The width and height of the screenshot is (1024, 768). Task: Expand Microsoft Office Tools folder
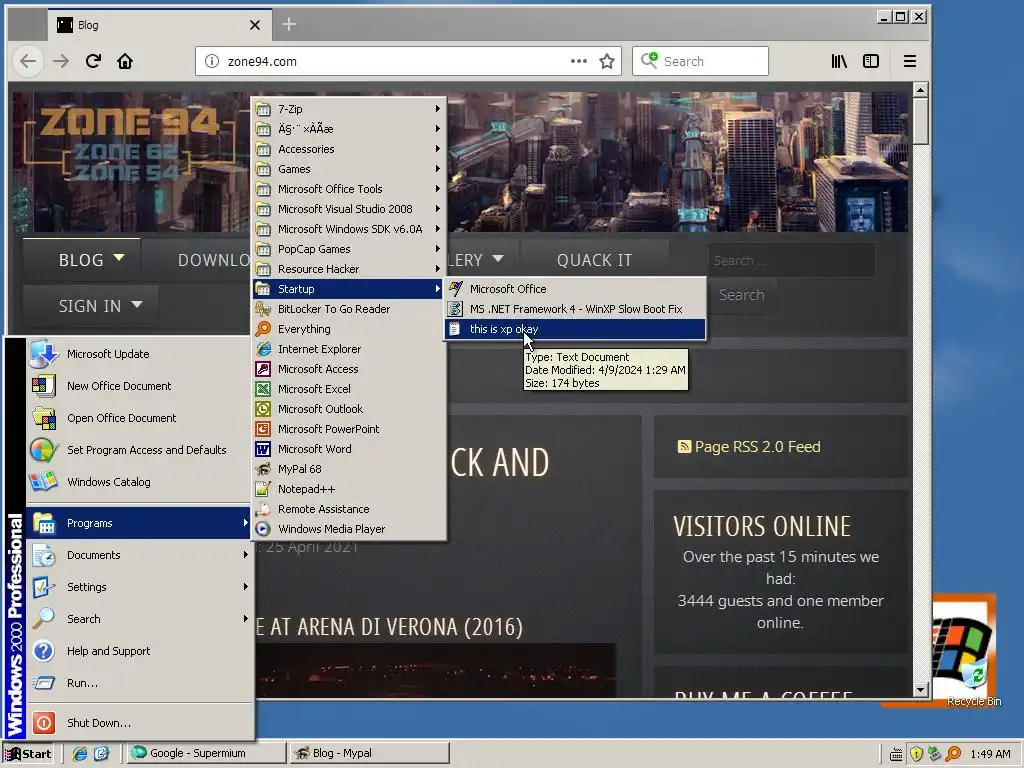tap(349, 189)
